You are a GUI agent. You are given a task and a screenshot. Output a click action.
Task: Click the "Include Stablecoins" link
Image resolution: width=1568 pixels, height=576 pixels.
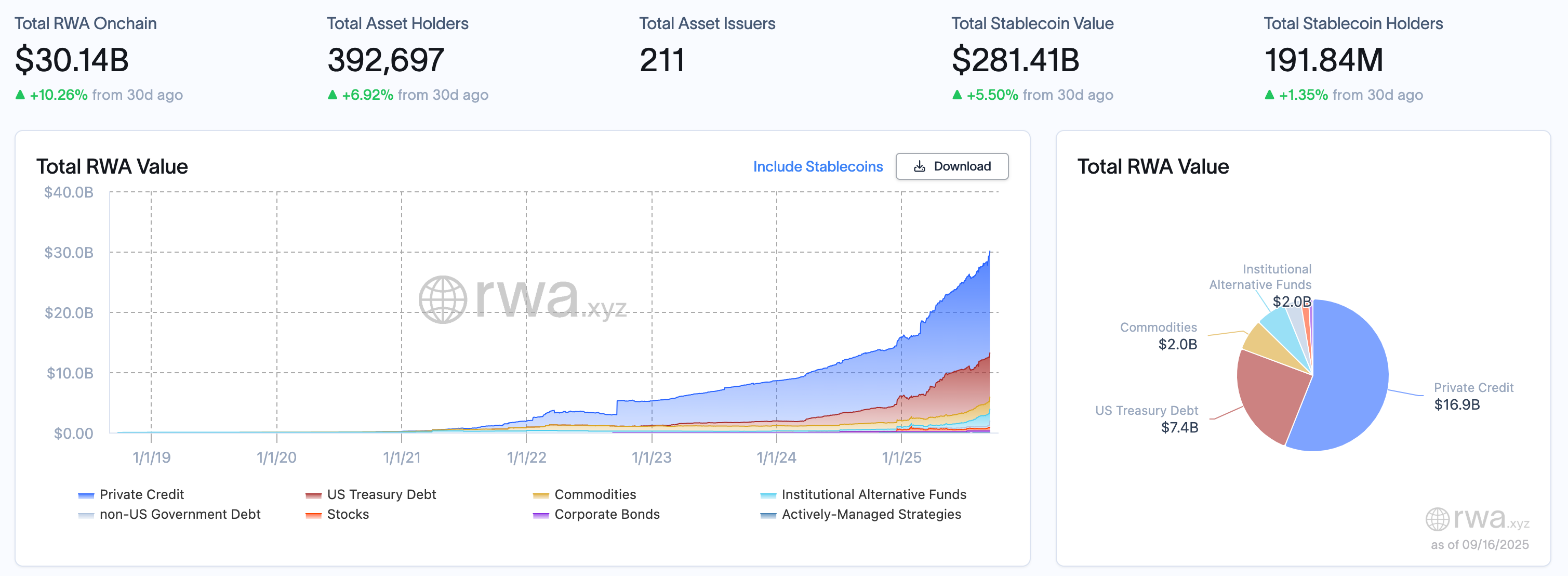818,166
